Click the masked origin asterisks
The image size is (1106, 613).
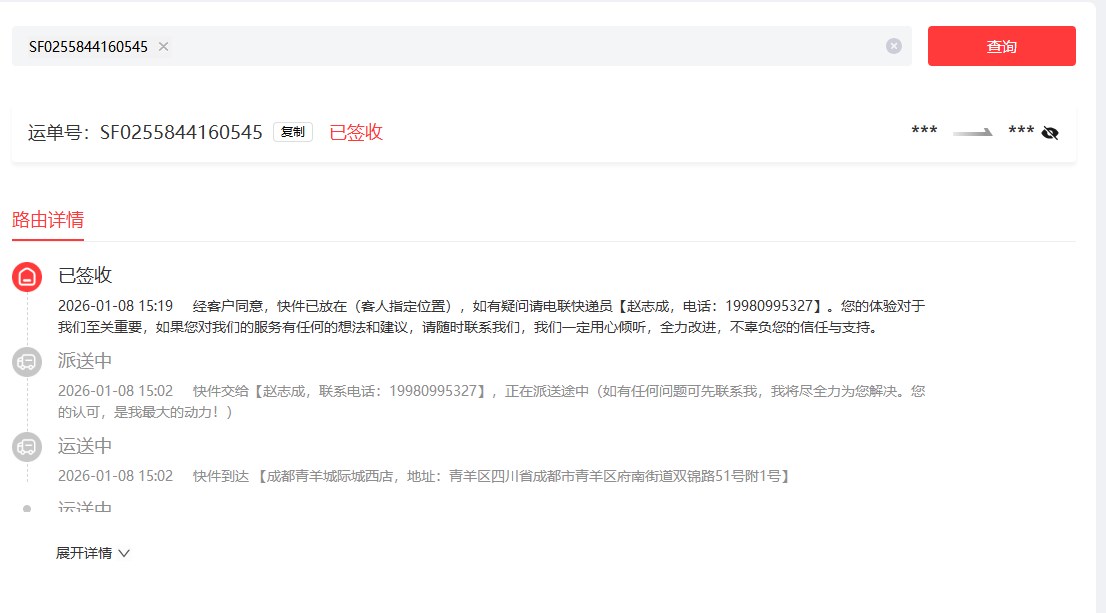point(924,132)
